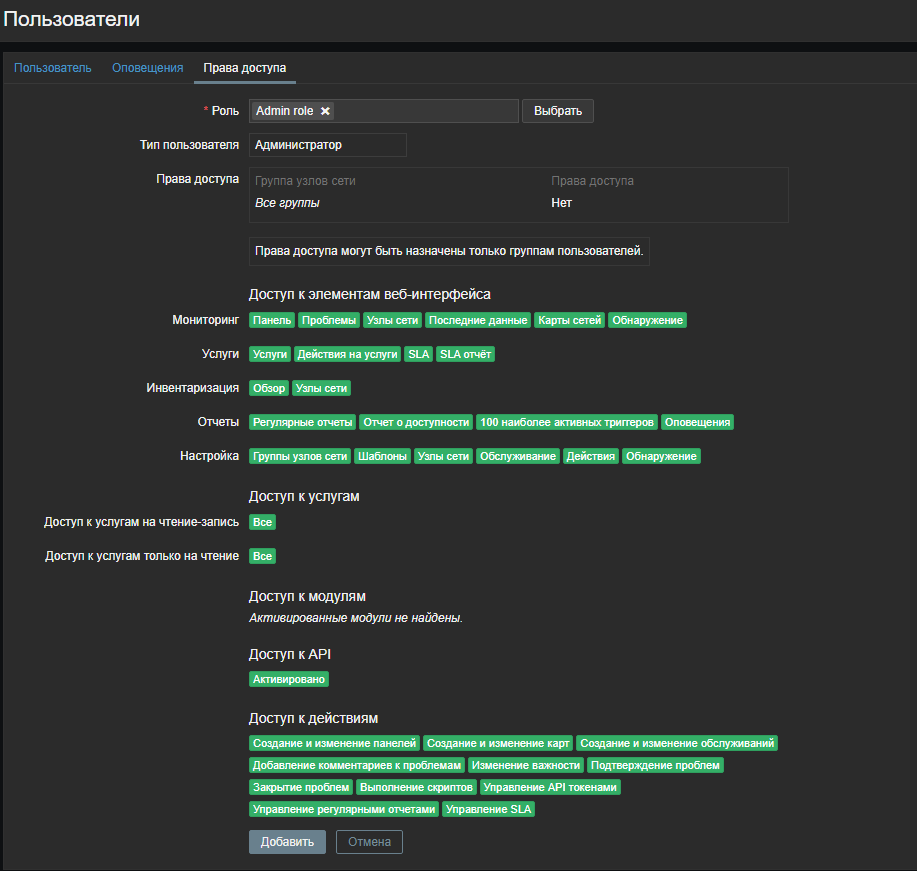Click the Все группы row in permissions table

coord(288,203)
